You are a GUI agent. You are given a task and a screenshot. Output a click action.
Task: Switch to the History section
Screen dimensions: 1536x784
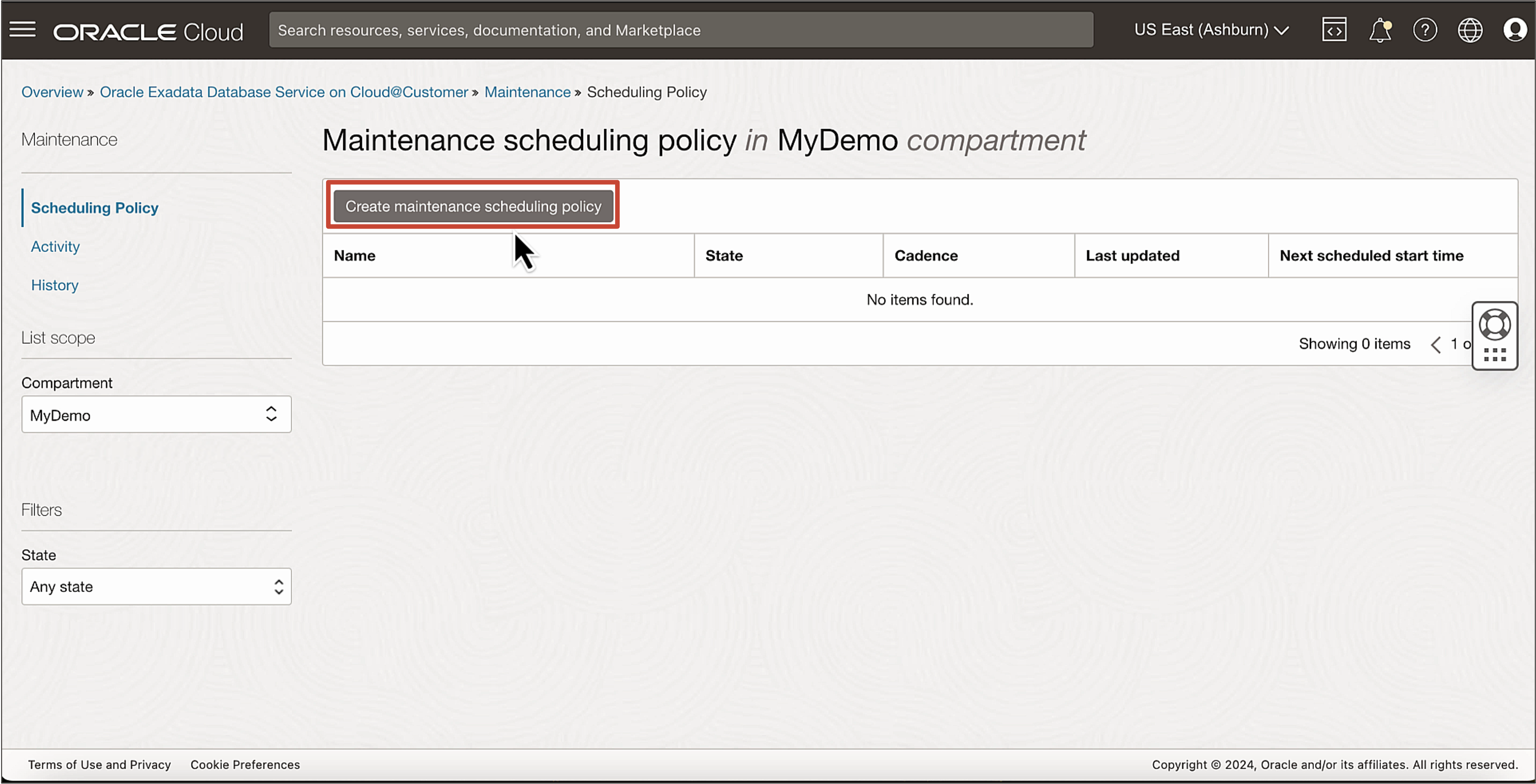pos(54,285)
